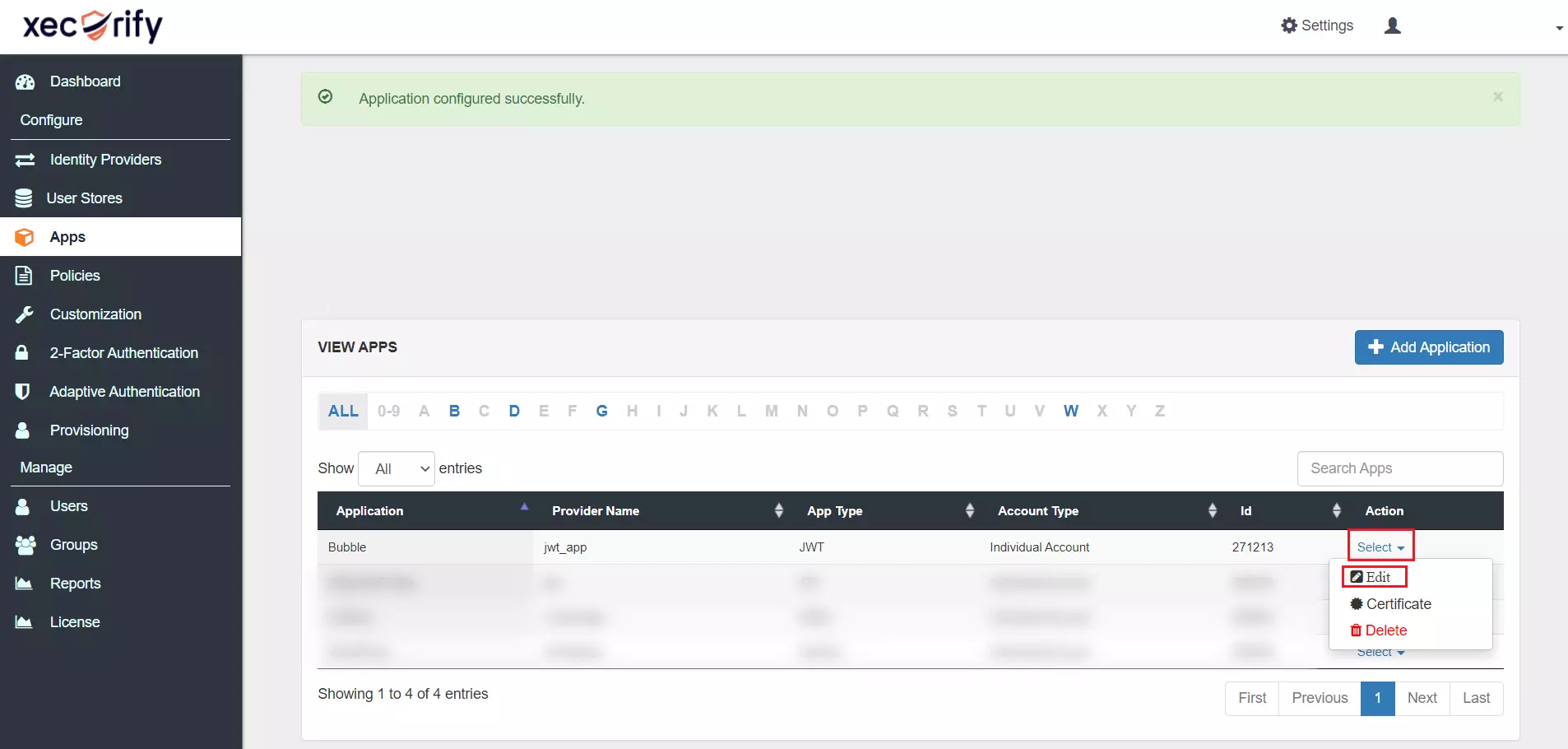This screenshot has width=1568, height=749.
Task: Go to Last page
Action: tap(1476, 698)
